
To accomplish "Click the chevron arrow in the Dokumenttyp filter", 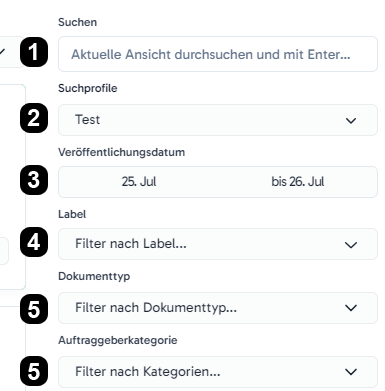I will pos(351,308).
